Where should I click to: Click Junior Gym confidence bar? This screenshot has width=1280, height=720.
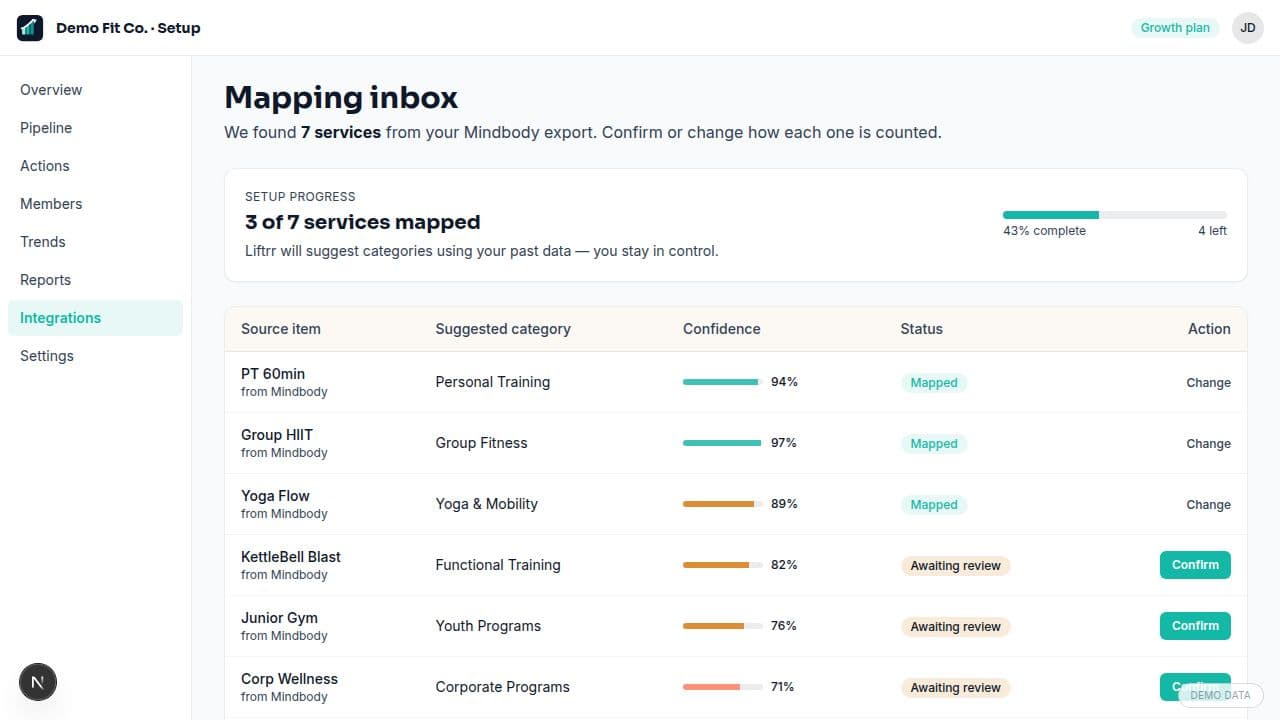722,626
